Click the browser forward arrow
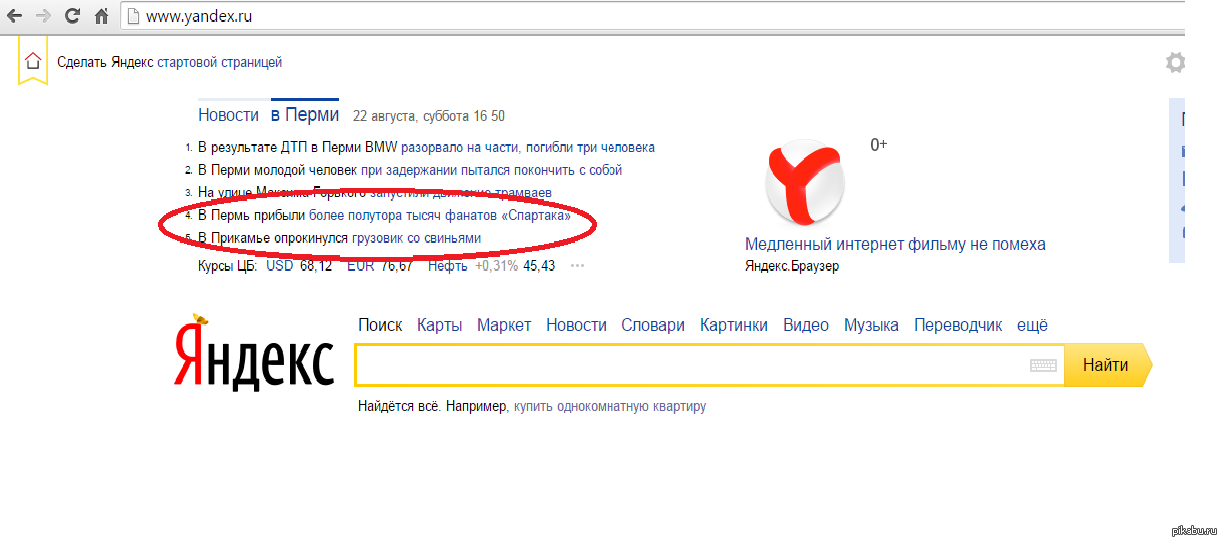1222x542 pixels. click(43, 16)
